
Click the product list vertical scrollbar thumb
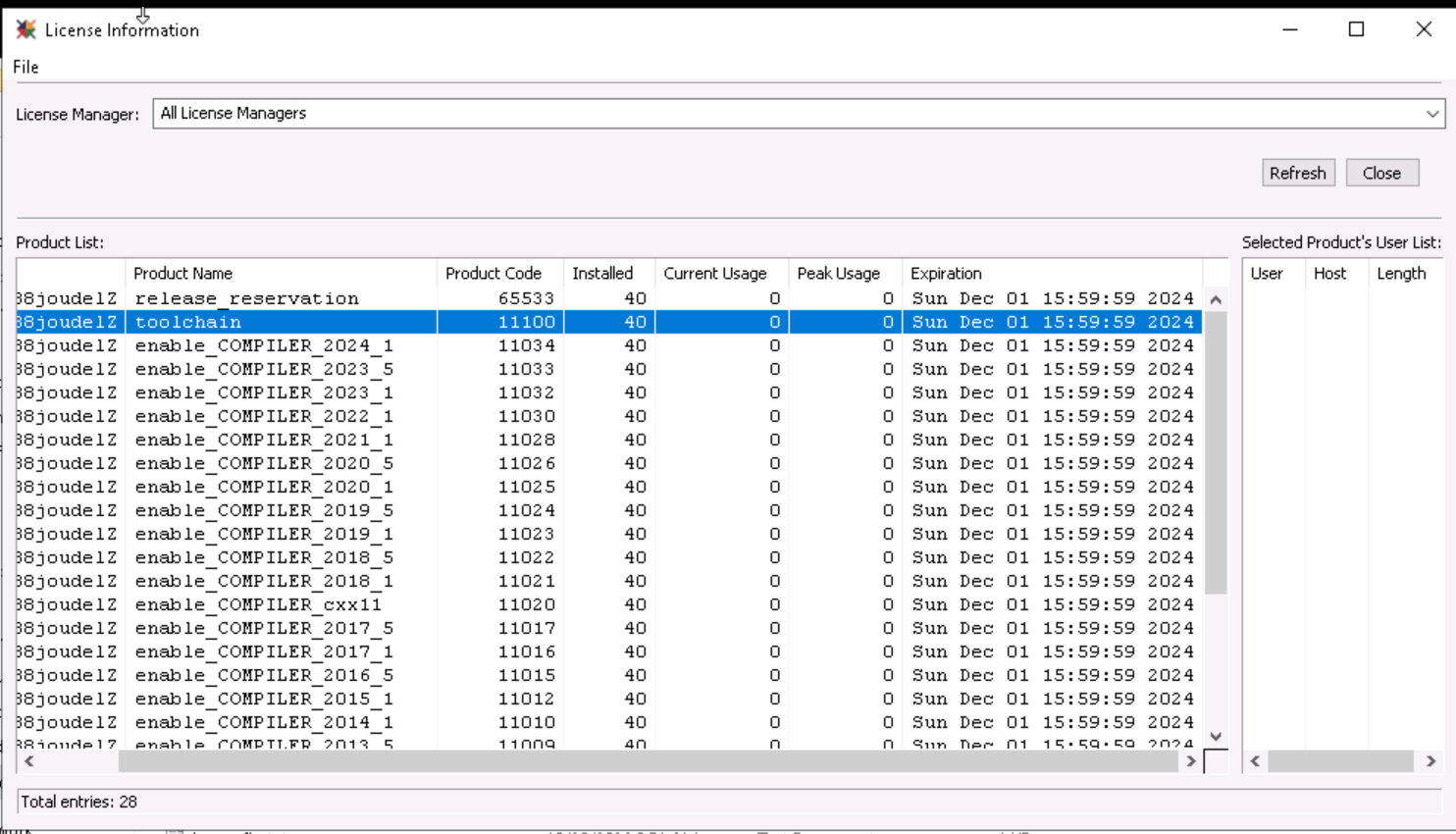click(1216, 453)
